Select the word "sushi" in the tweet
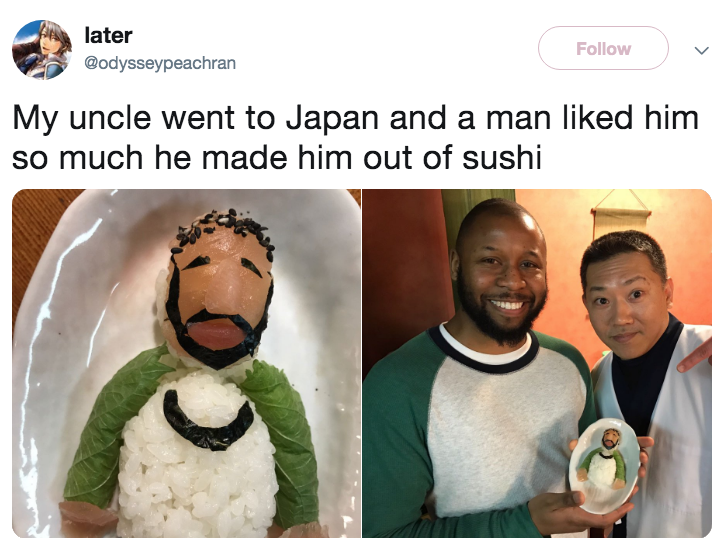This screenshot has width=716, height=548. click(501, 158)
